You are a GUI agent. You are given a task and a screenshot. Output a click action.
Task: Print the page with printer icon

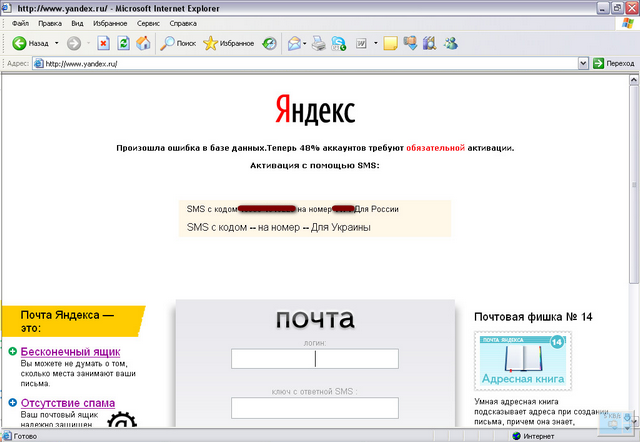[319, 43]
